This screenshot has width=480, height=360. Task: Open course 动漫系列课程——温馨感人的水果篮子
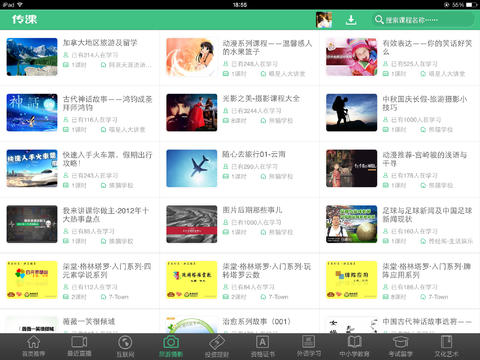[x=267, y=47]
